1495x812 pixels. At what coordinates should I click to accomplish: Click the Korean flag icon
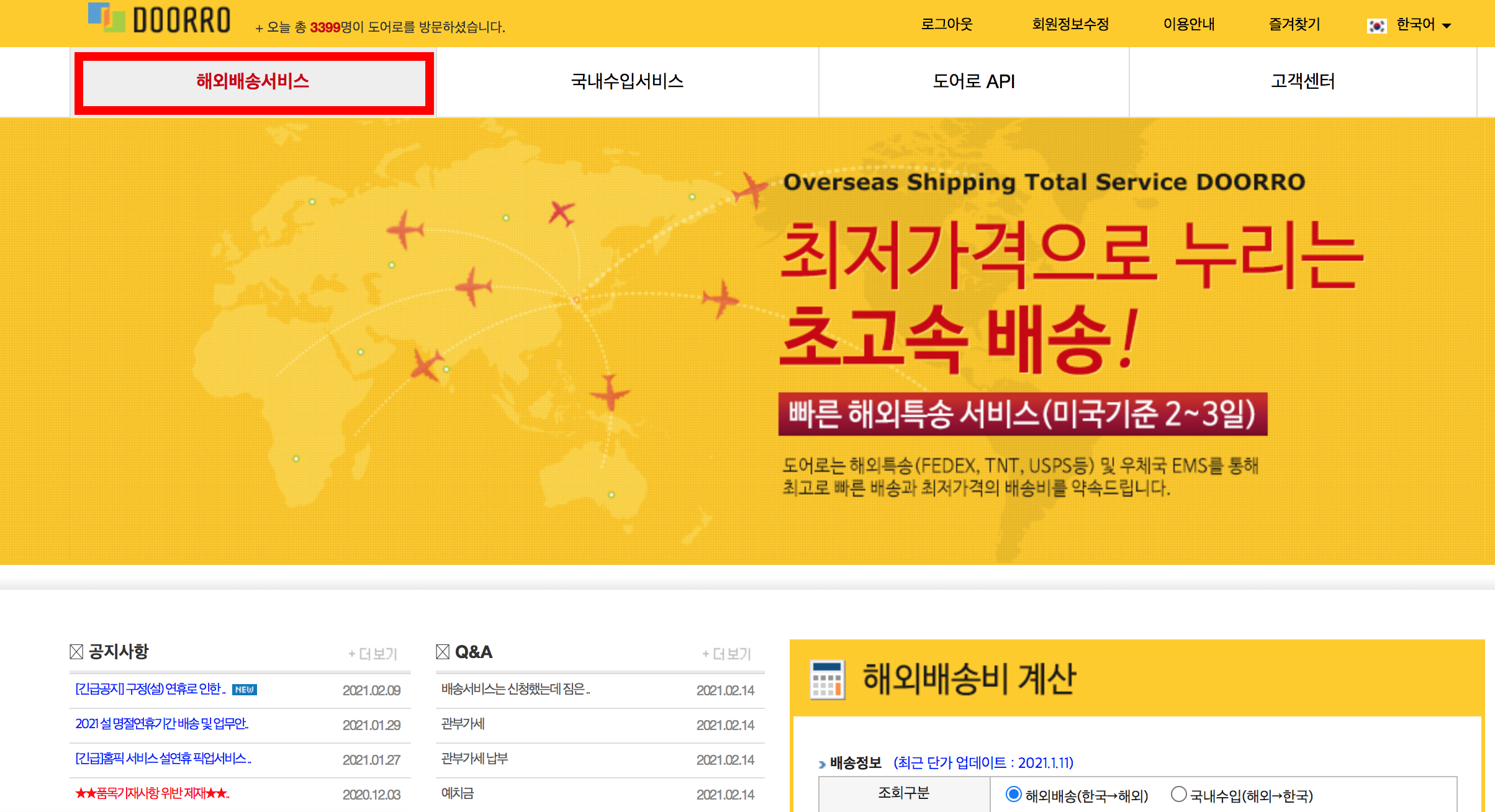(x=1376, y=25)
